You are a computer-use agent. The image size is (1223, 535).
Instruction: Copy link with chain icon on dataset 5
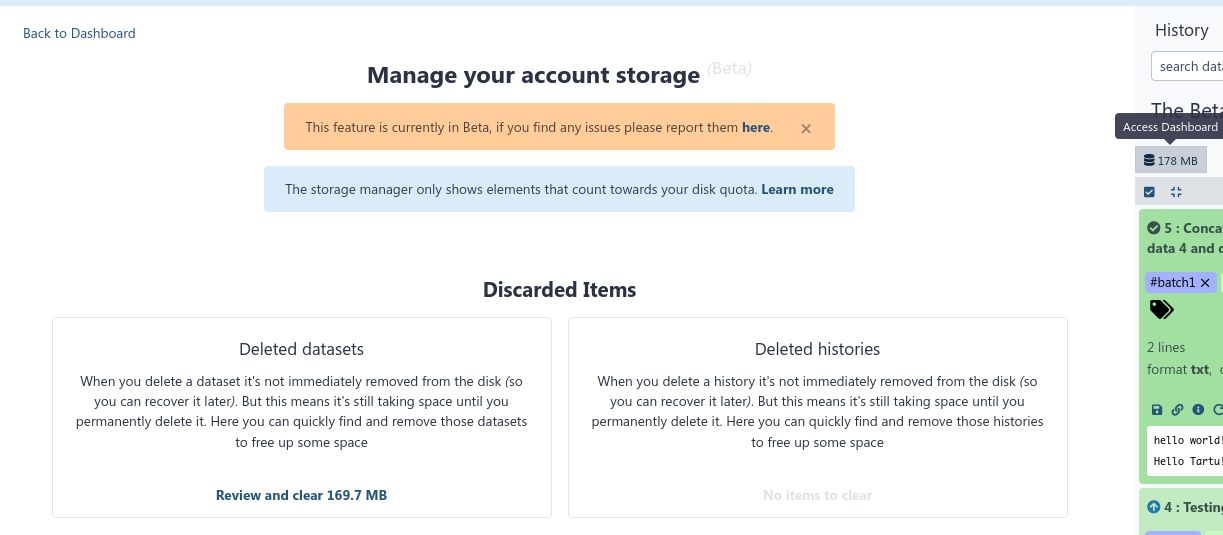coord(1178,410)
